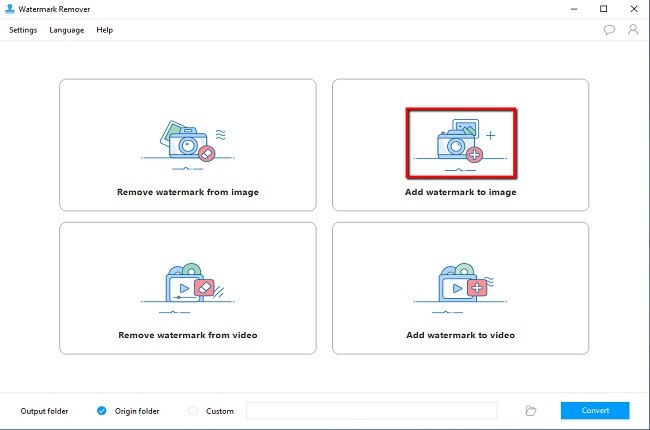Maximize the Watermark Remover window
This screenshot has width=650, height=430.
603,9
